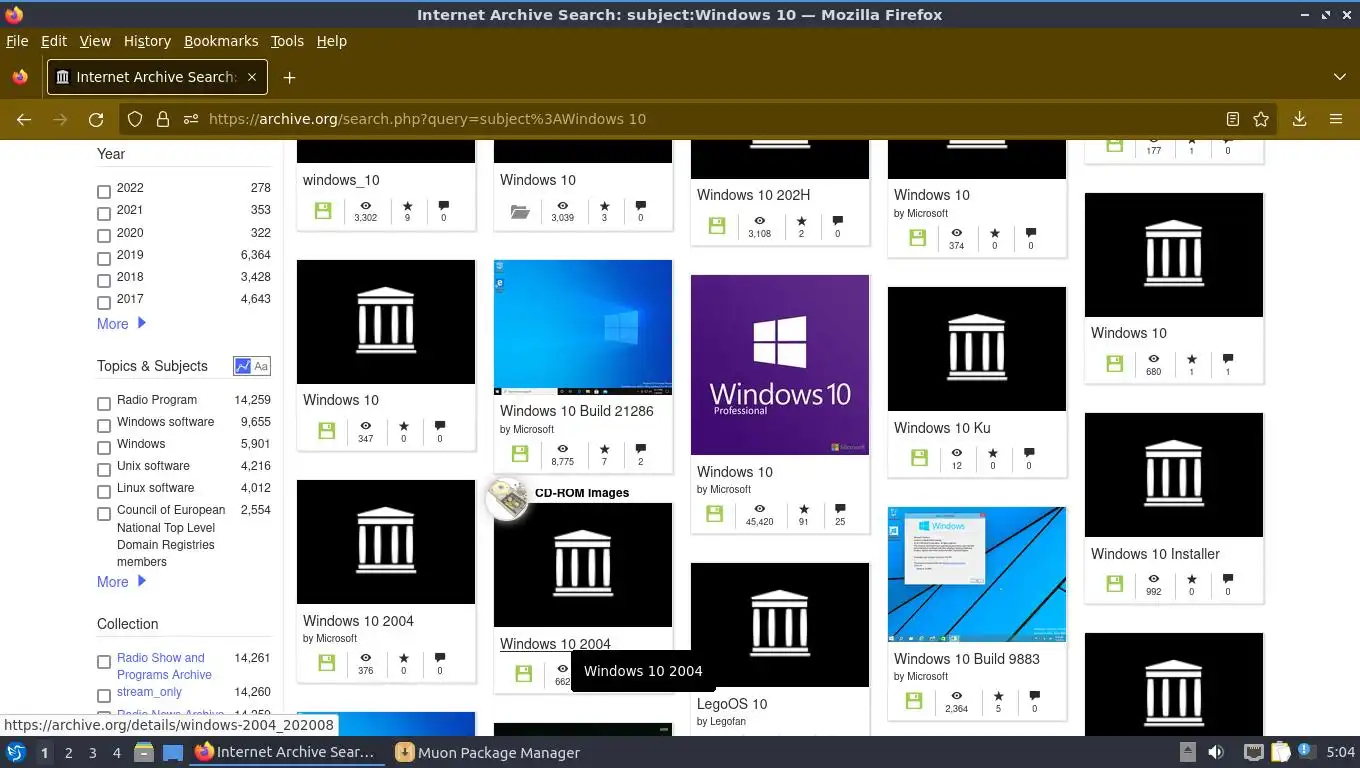Viewport: 1360px width, 768px height.
Task: Bookmark this page with star icon
Action: tap(1261, 119)
